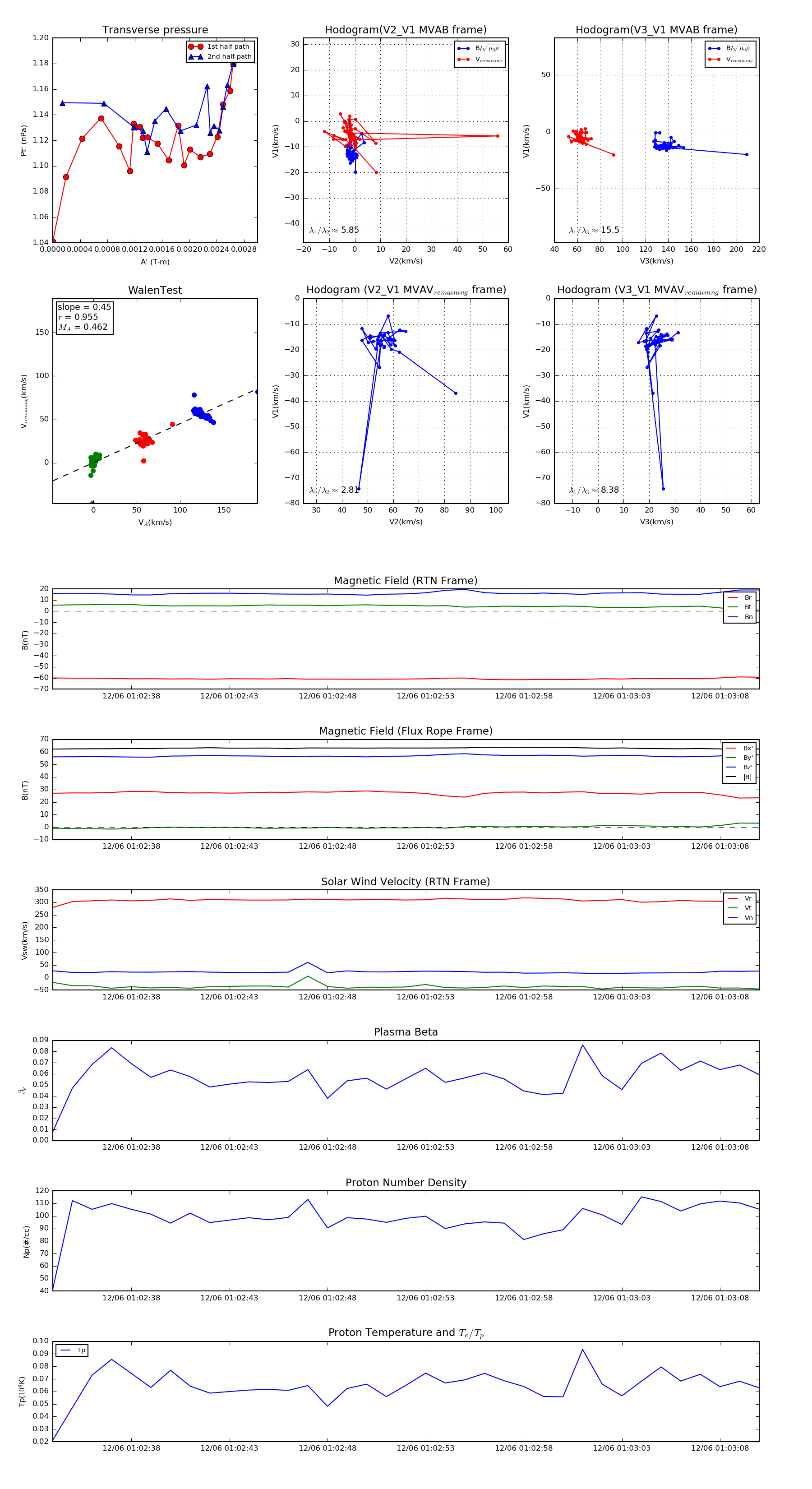Select the 'Br' legend entry
Image resolution: width=812 pixels, height=1489 pixels.
tap(740, 598)
